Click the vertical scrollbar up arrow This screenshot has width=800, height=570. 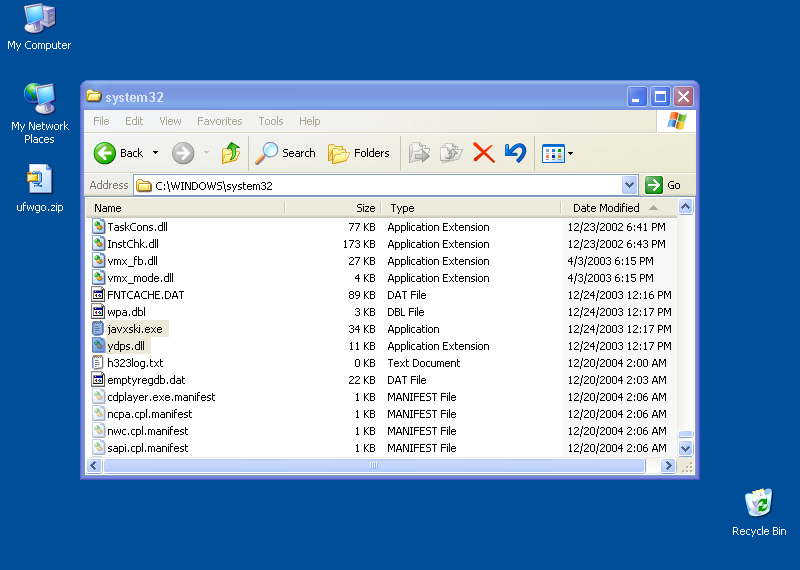(685, 207)
